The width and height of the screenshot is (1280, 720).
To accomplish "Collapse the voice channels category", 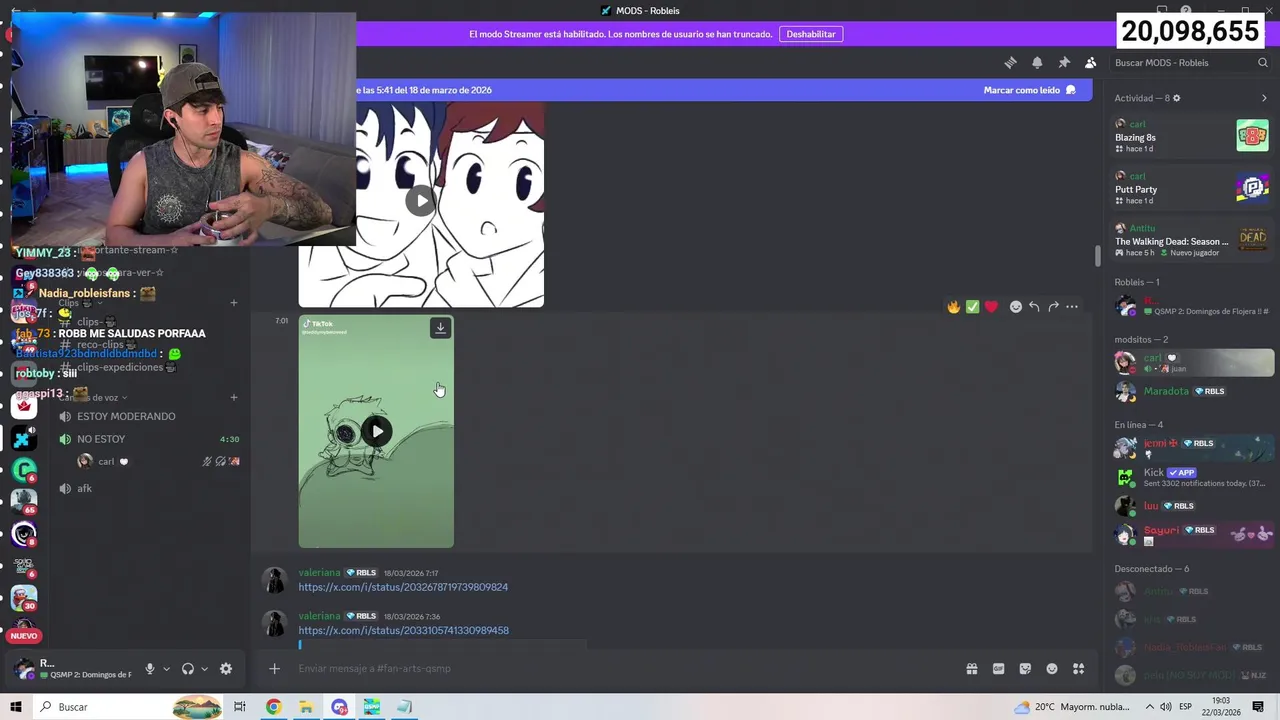I will click(x=92, y=397).
